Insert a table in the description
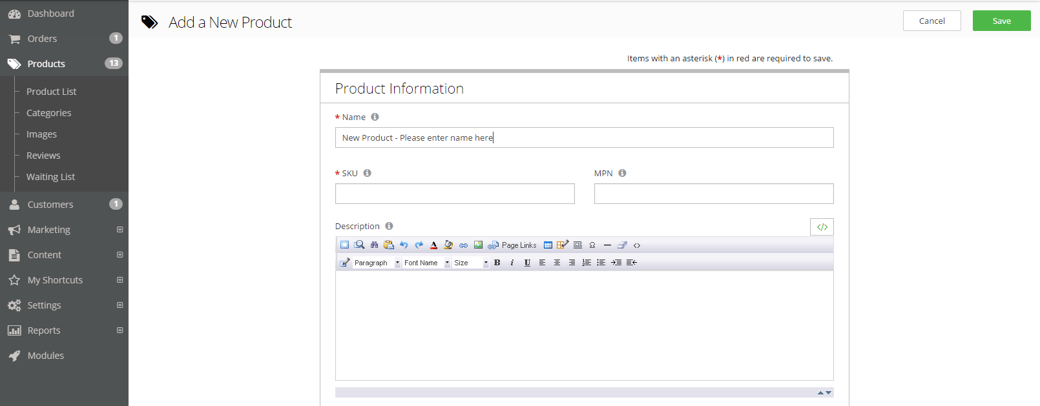1040x406 pixels. point(548,245)
